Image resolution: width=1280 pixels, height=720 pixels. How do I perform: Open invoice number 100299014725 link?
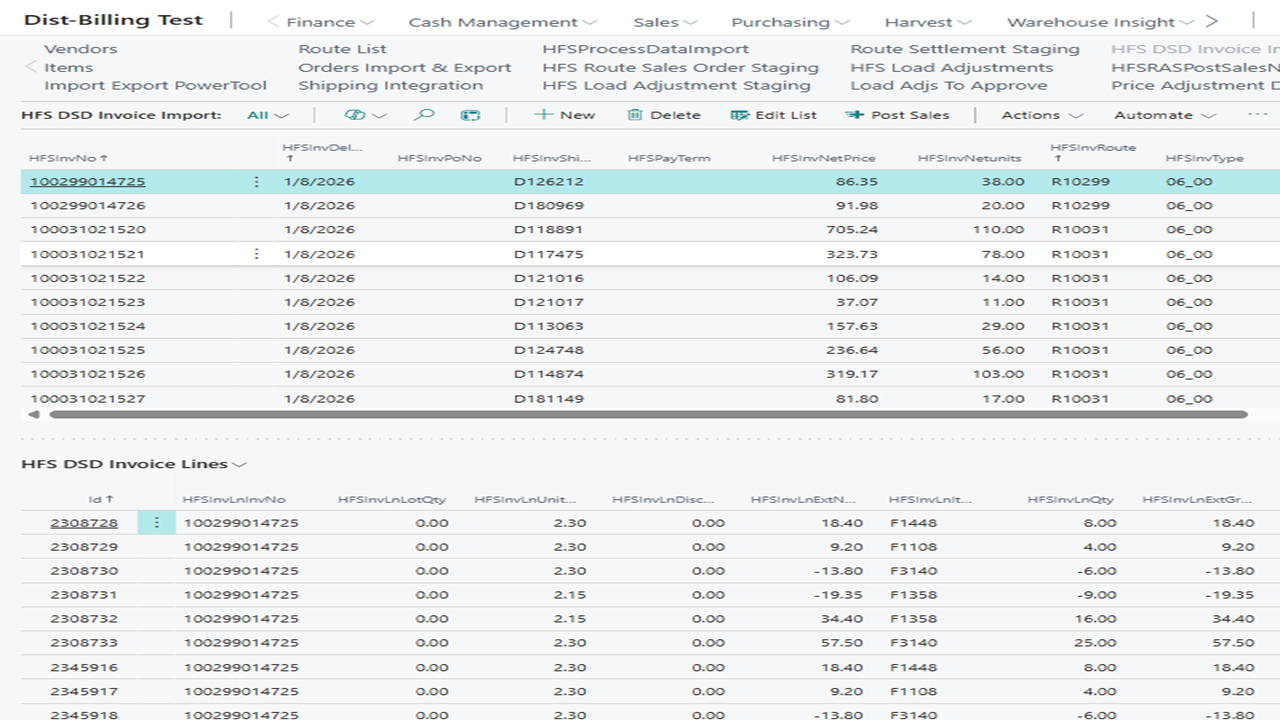coord(87,182)
